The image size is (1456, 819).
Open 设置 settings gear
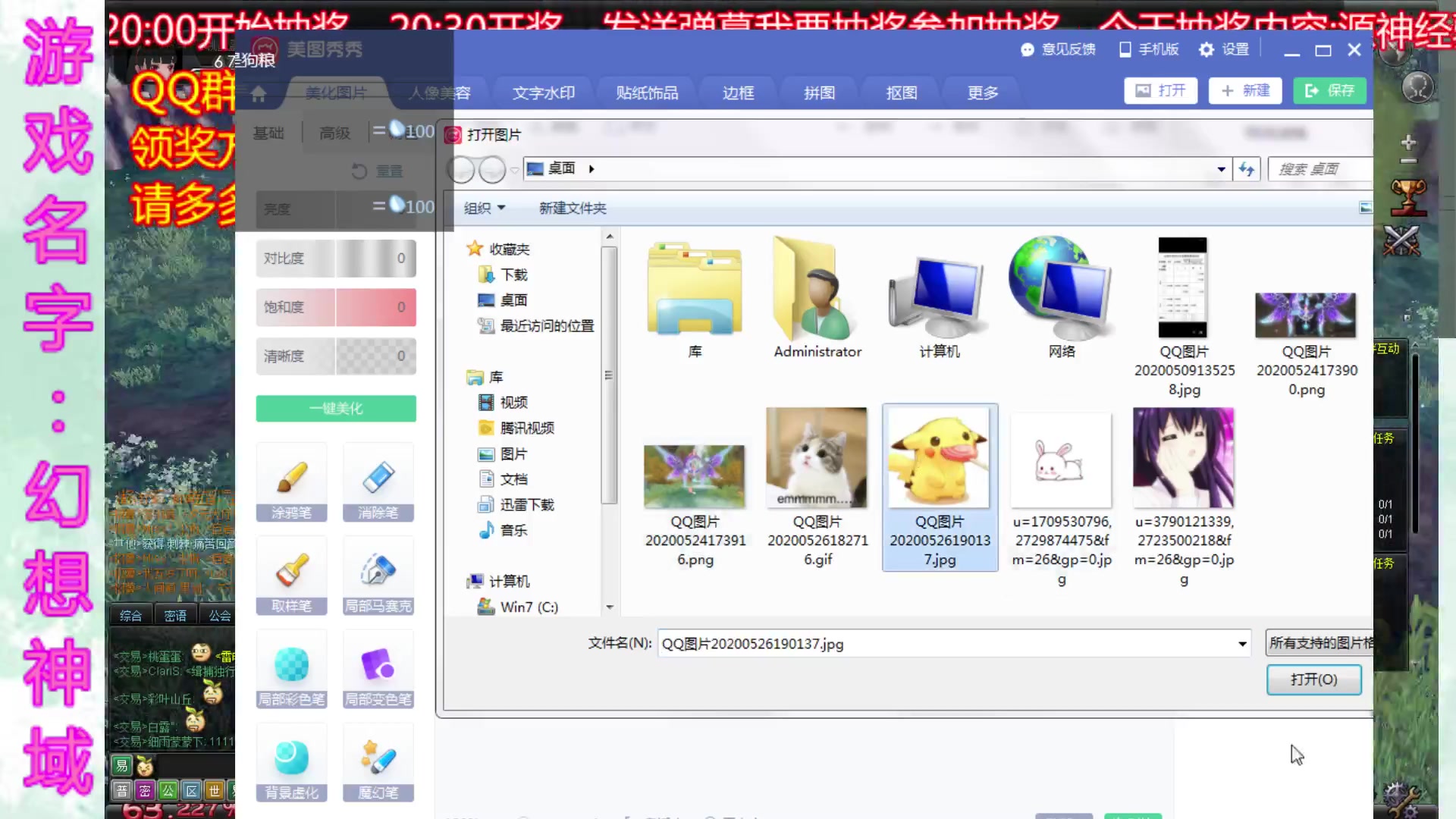pyautogui.click(x=1224, y=49)
